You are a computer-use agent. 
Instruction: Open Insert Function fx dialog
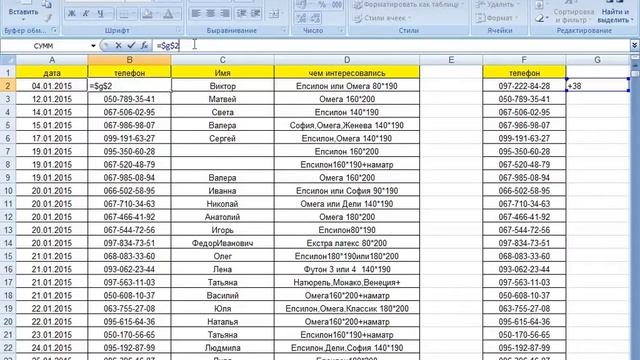(x=144, y=46)
